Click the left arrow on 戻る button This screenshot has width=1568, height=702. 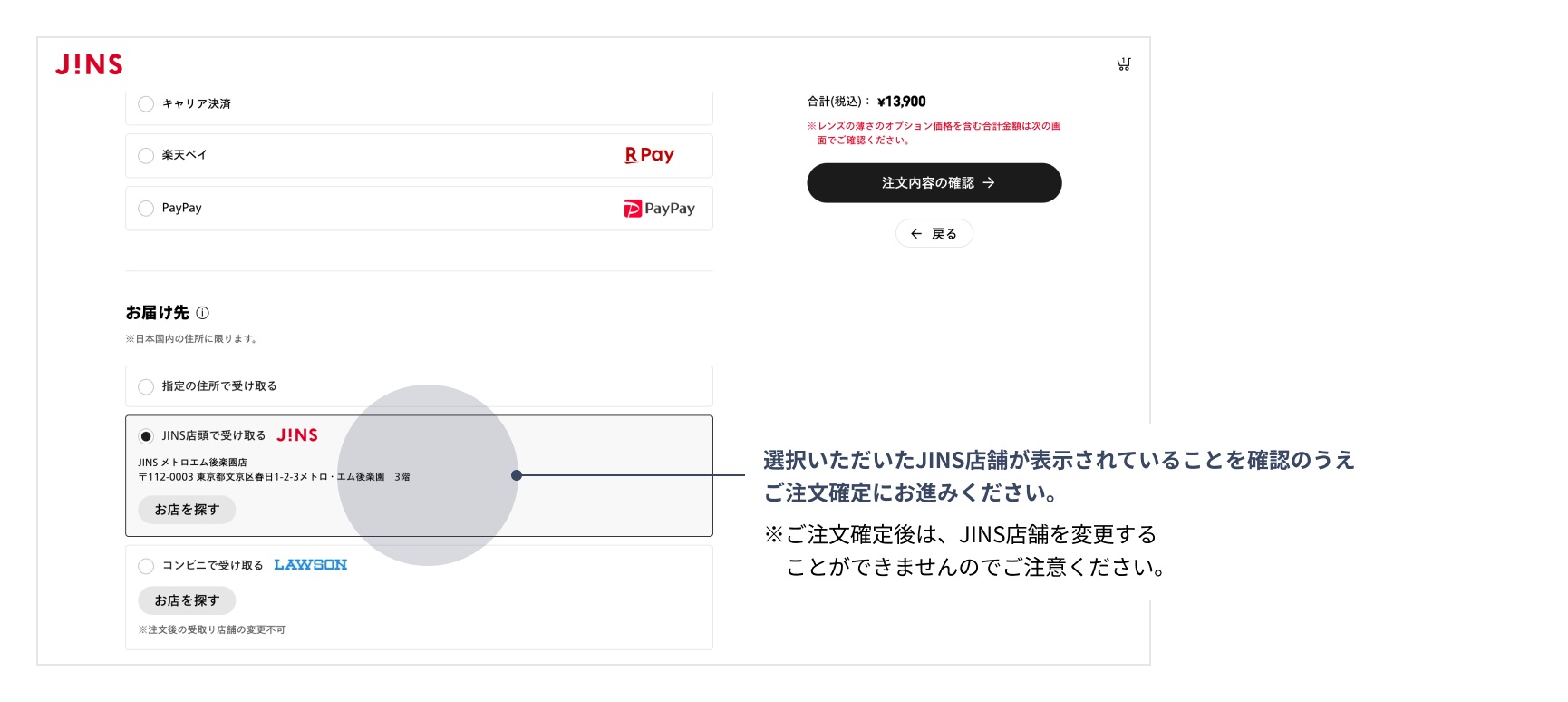point(916,234)
